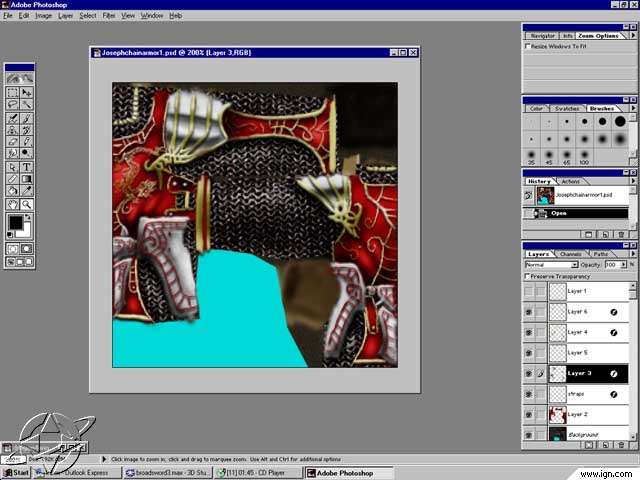This screenshot has height=480, width=640.
Task: Open CD Player from taskbar
Action: tap(258, 473)
